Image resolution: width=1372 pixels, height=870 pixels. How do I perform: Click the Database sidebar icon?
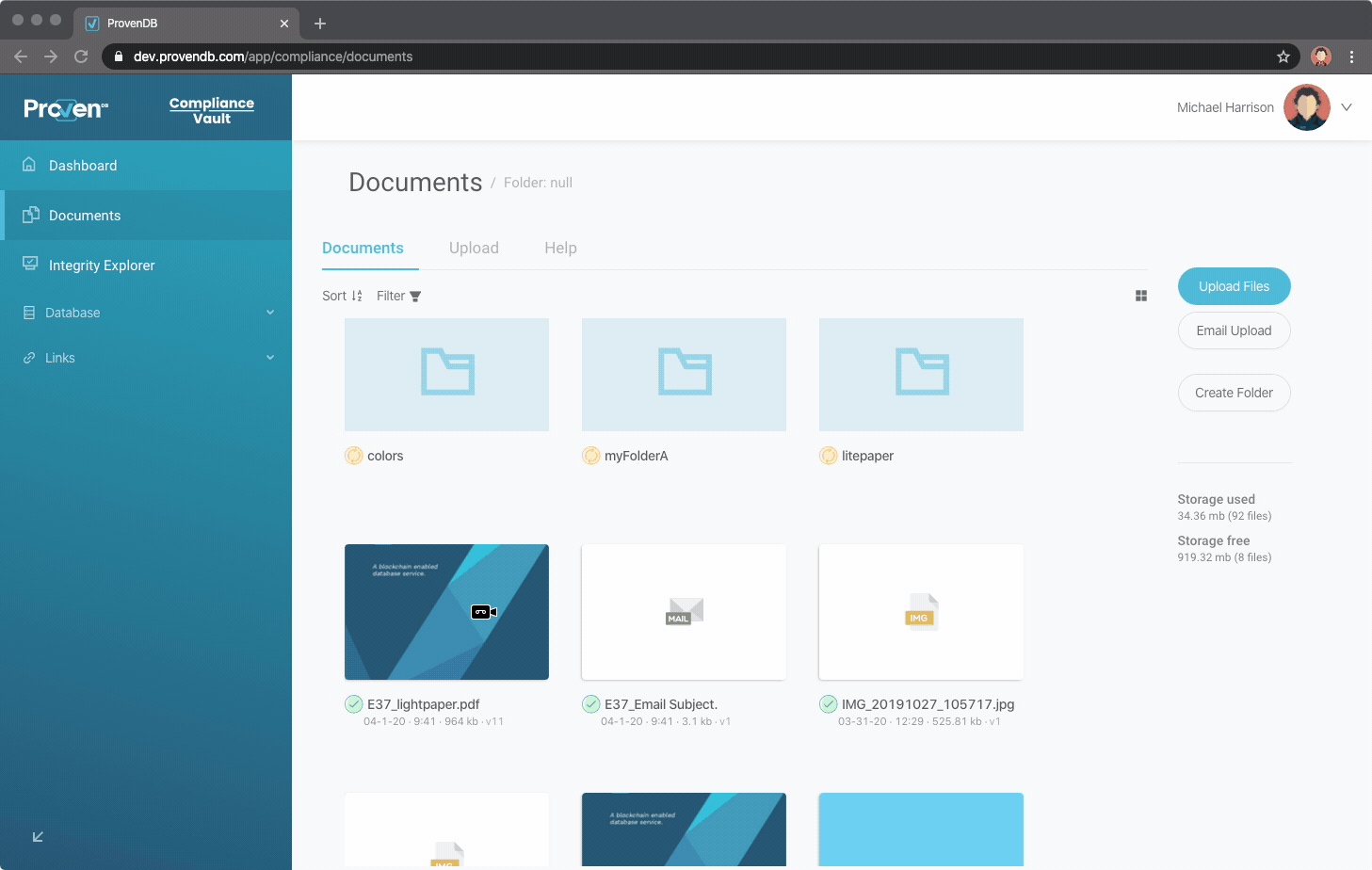pyautogui.click(x=29, y=313)
